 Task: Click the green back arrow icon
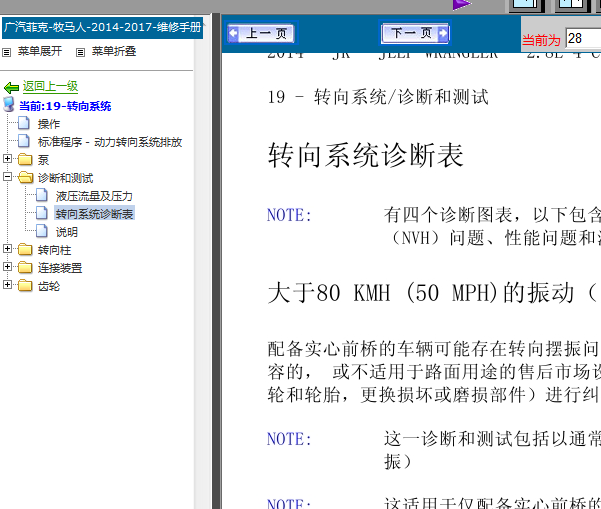tap(11, 88)
